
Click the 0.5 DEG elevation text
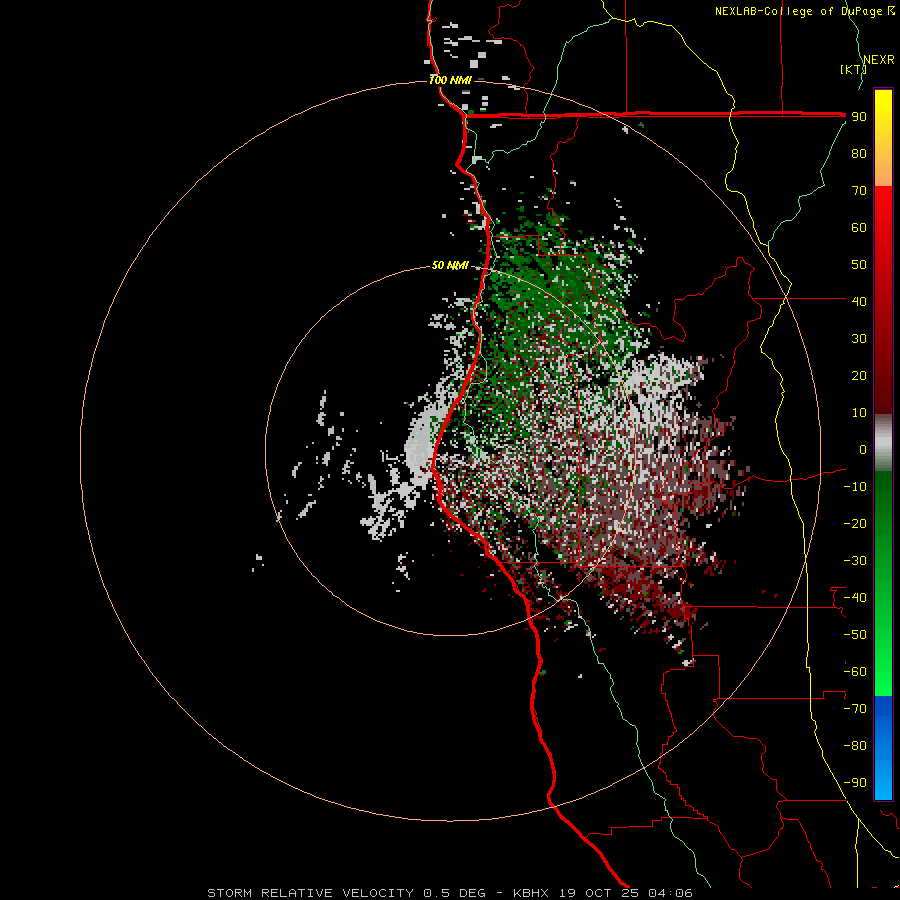click(455, 893)
